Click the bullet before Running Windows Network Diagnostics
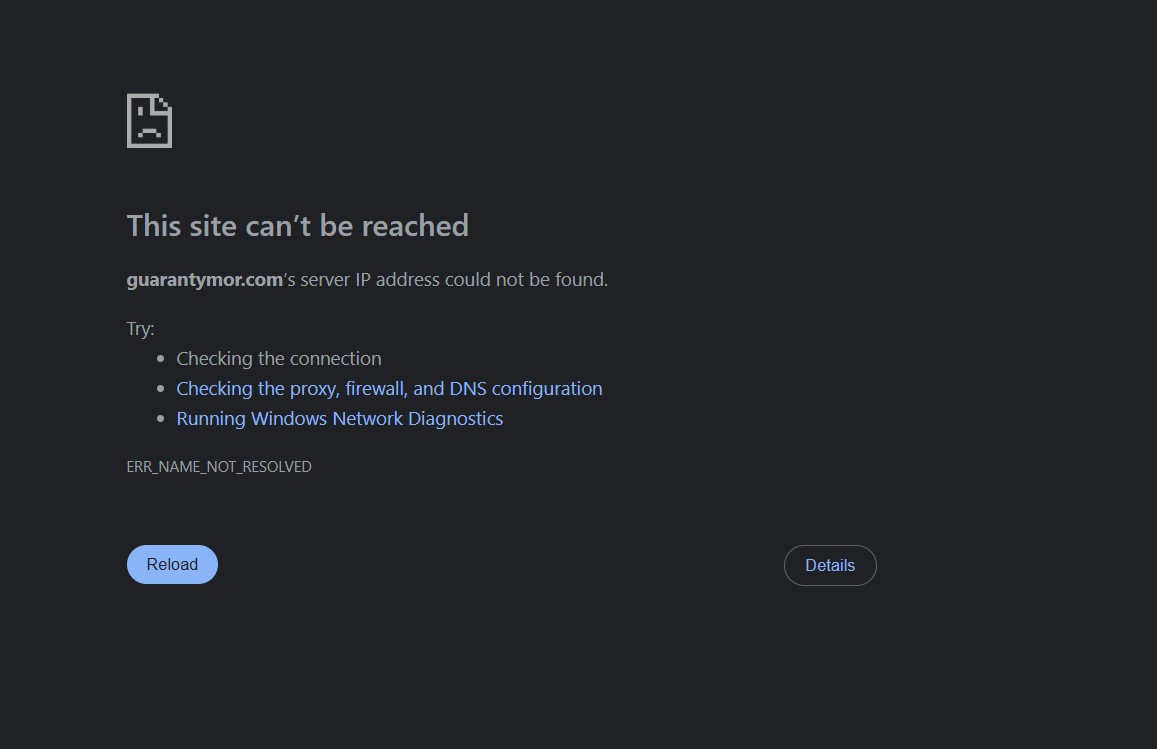This screenshot has width=1157, height=749. (x=161, y=418)
